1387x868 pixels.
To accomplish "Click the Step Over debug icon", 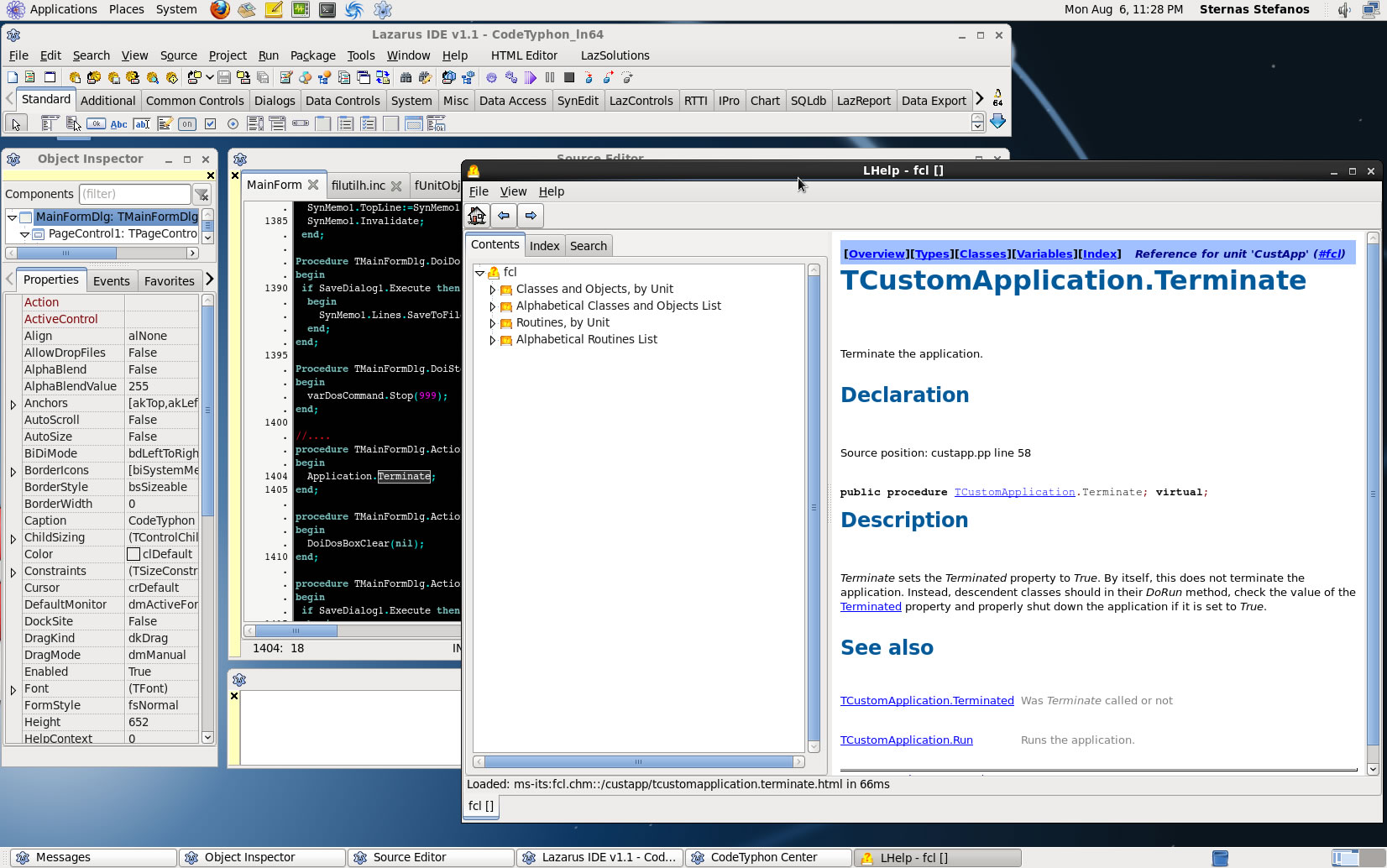I will coord(608,77).
